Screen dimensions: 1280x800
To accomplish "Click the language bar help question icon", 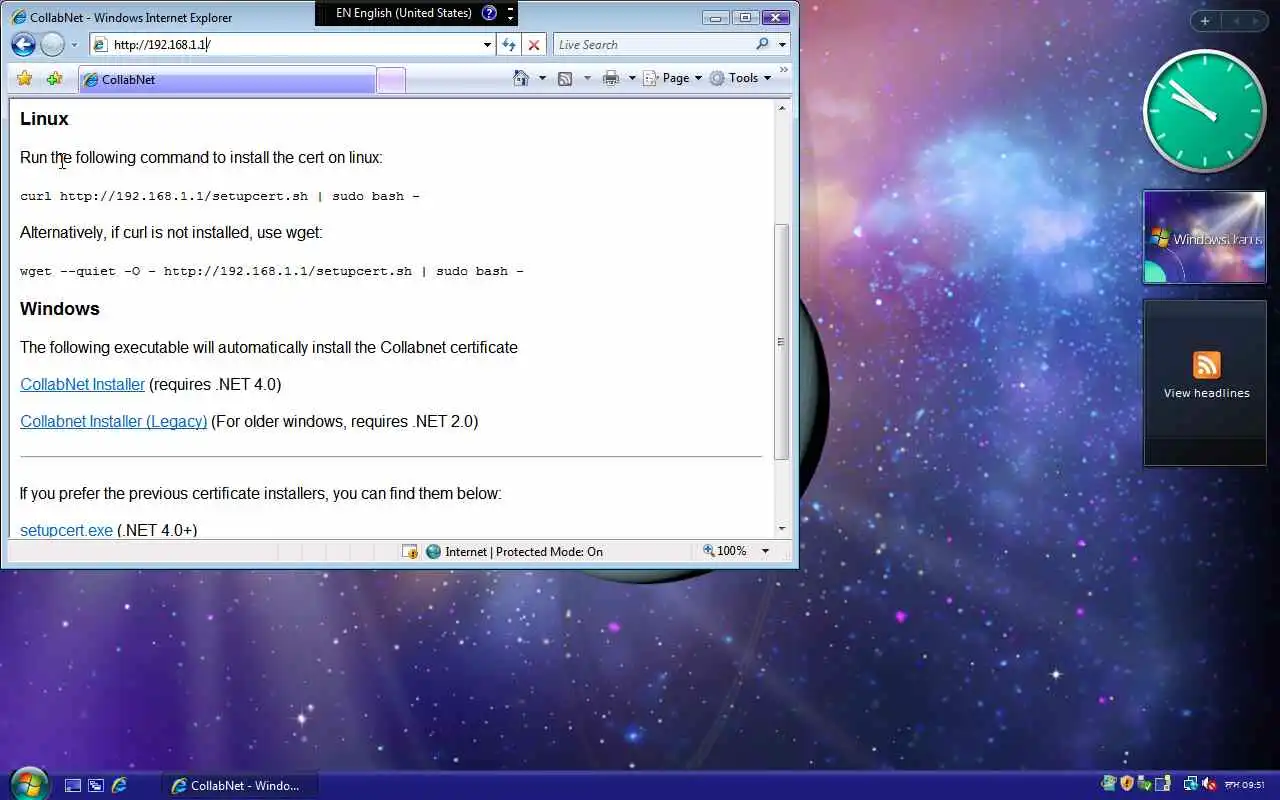I will pyautogui.click(x=489, y=13).
